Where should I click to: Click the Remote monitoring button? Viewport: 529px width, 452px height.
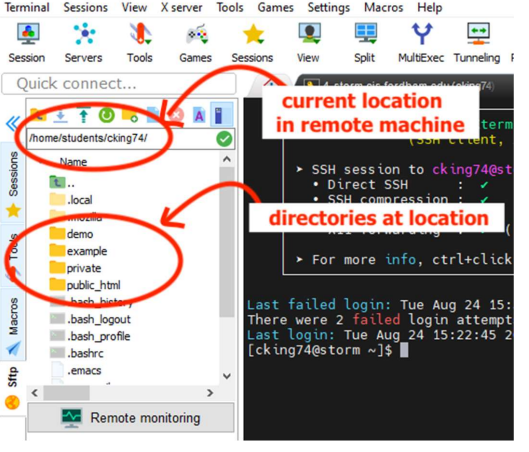[131, 418]
